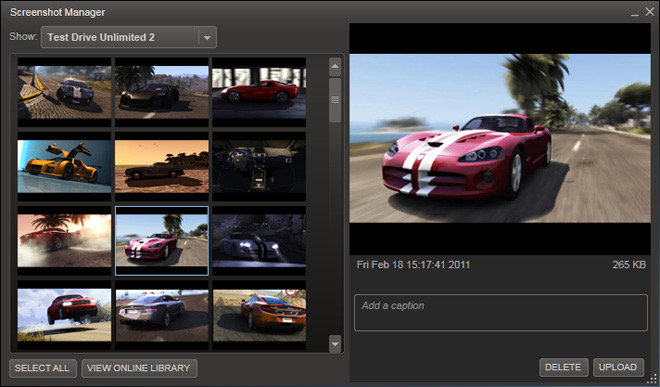Click the resize grip in window corner
The width and height of the screenshot is (660, 387).
pos(653,379)
